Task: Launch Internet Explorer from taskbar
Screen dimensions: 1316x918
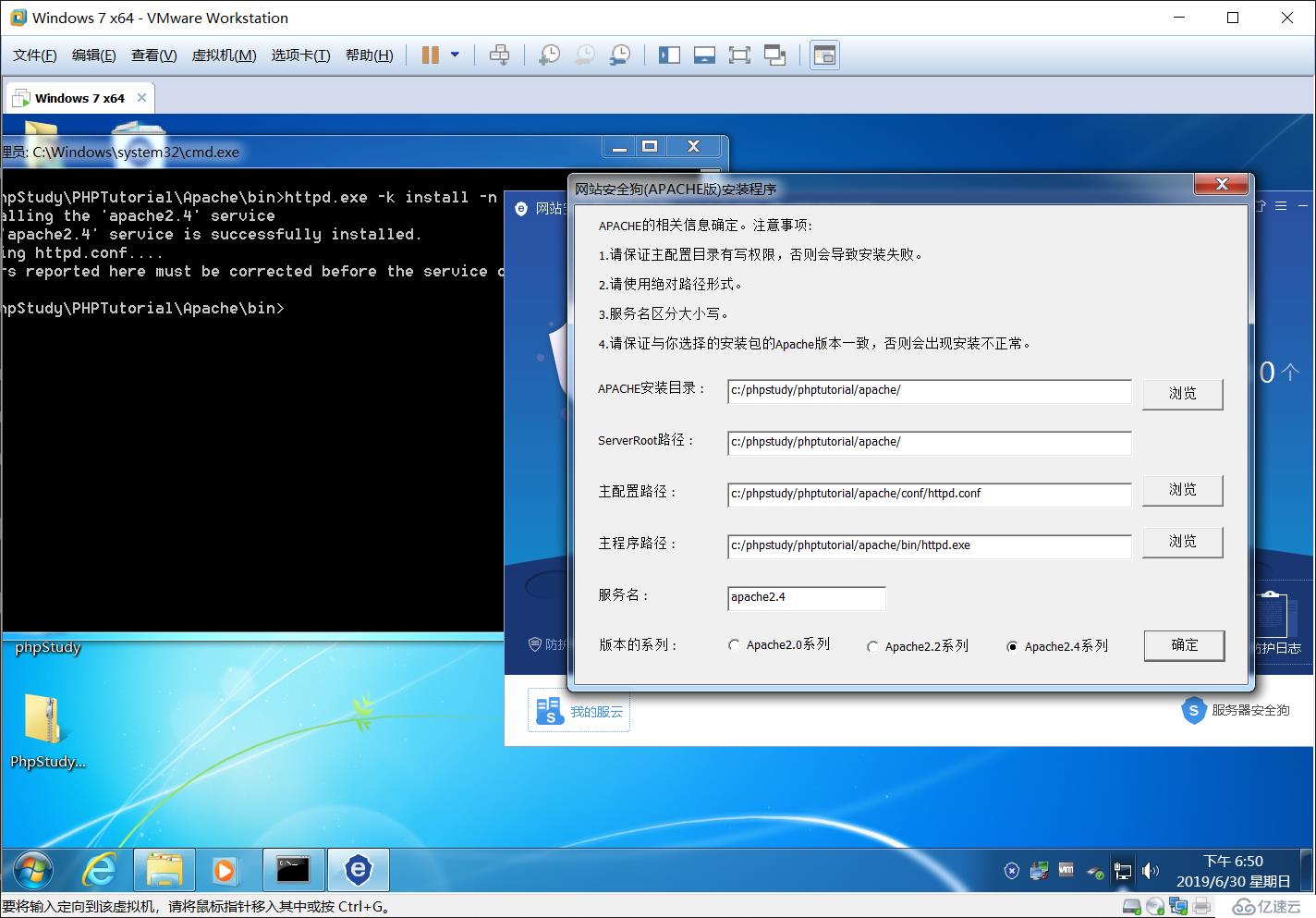Action: coord(100,870)
